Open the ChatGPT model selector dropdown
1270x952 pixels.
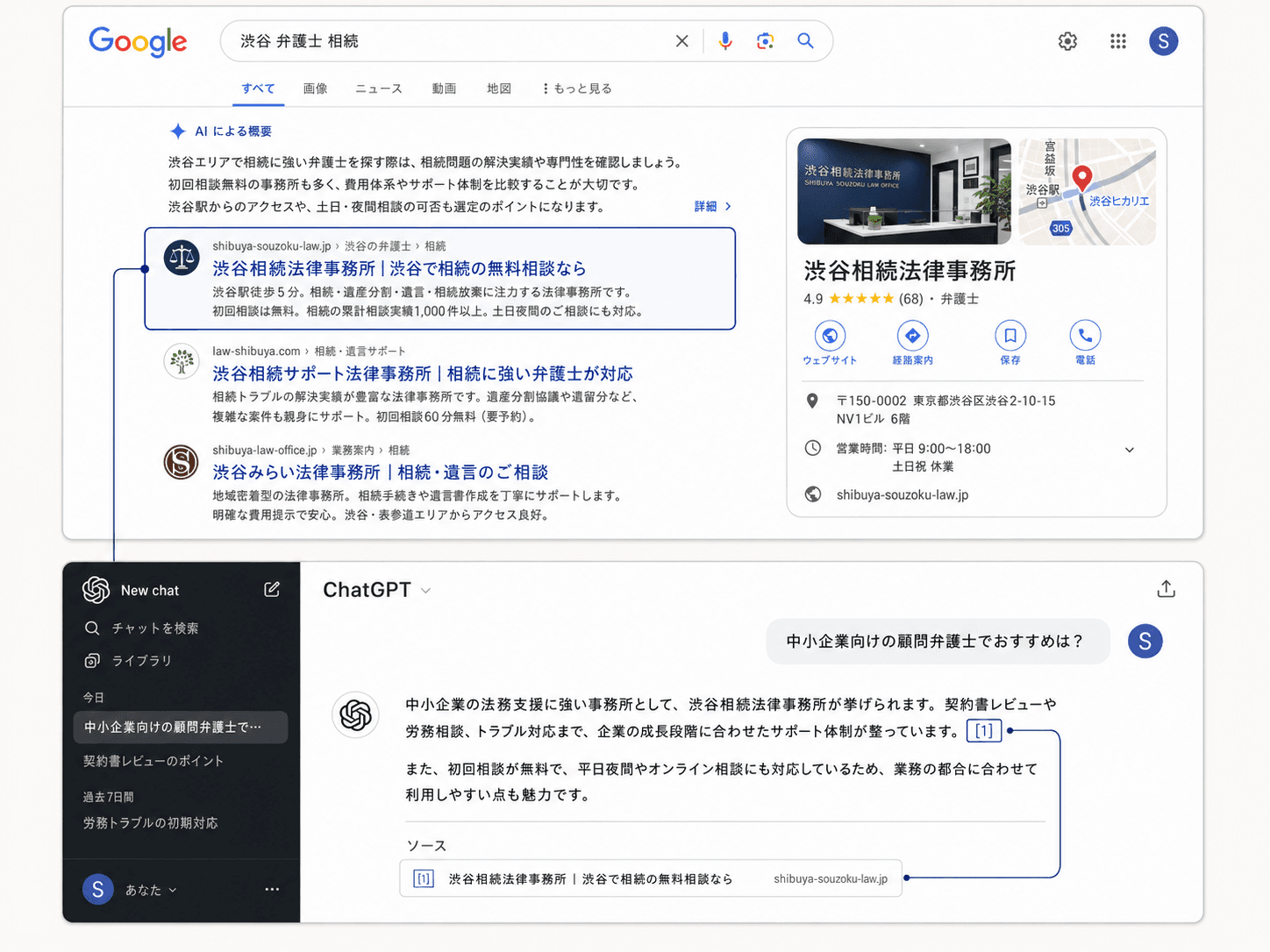(377, 590)
